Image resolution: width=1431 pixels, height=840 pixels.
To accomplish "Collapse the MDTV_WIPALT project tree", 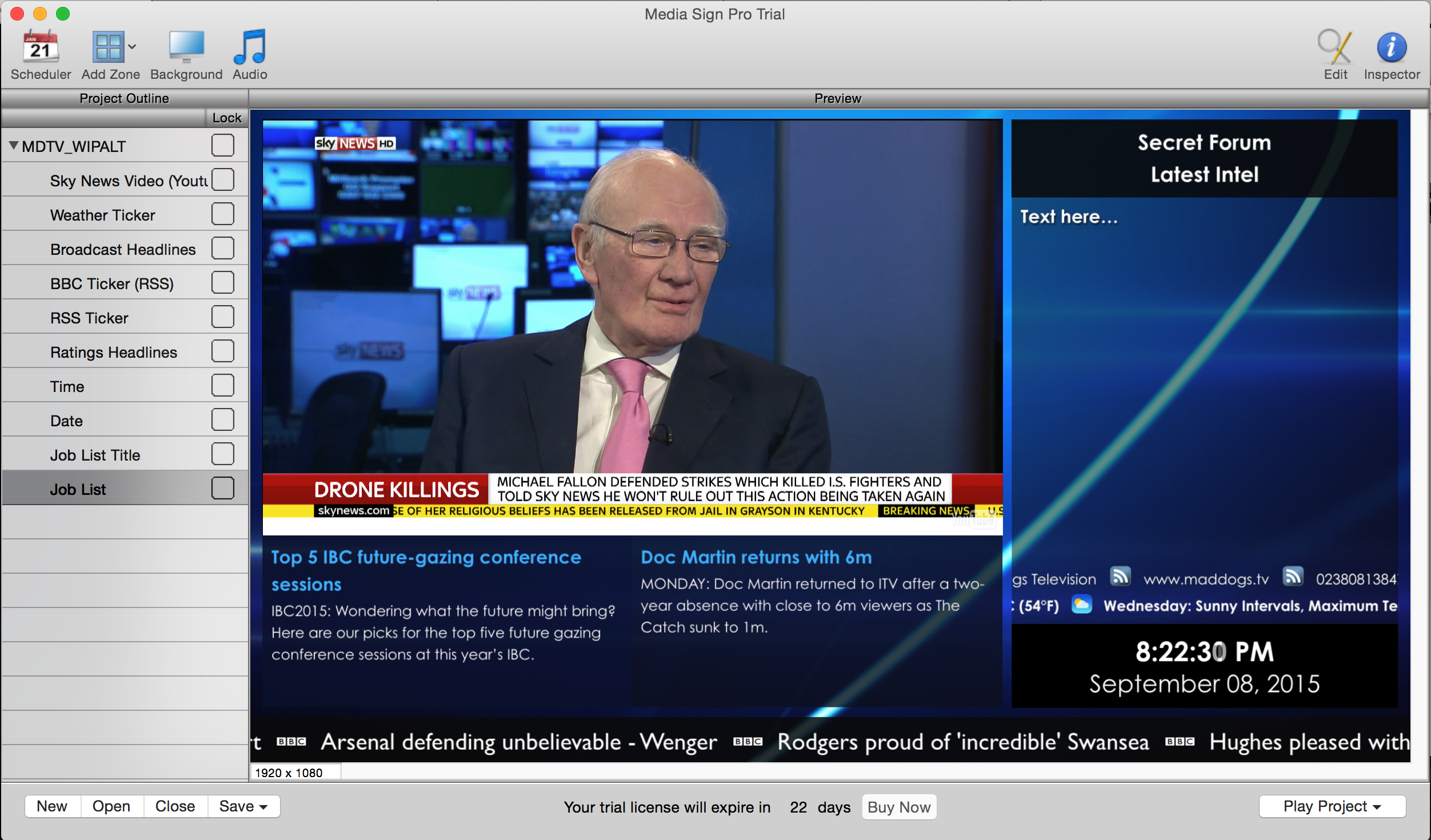I will (x=14, y=146).
